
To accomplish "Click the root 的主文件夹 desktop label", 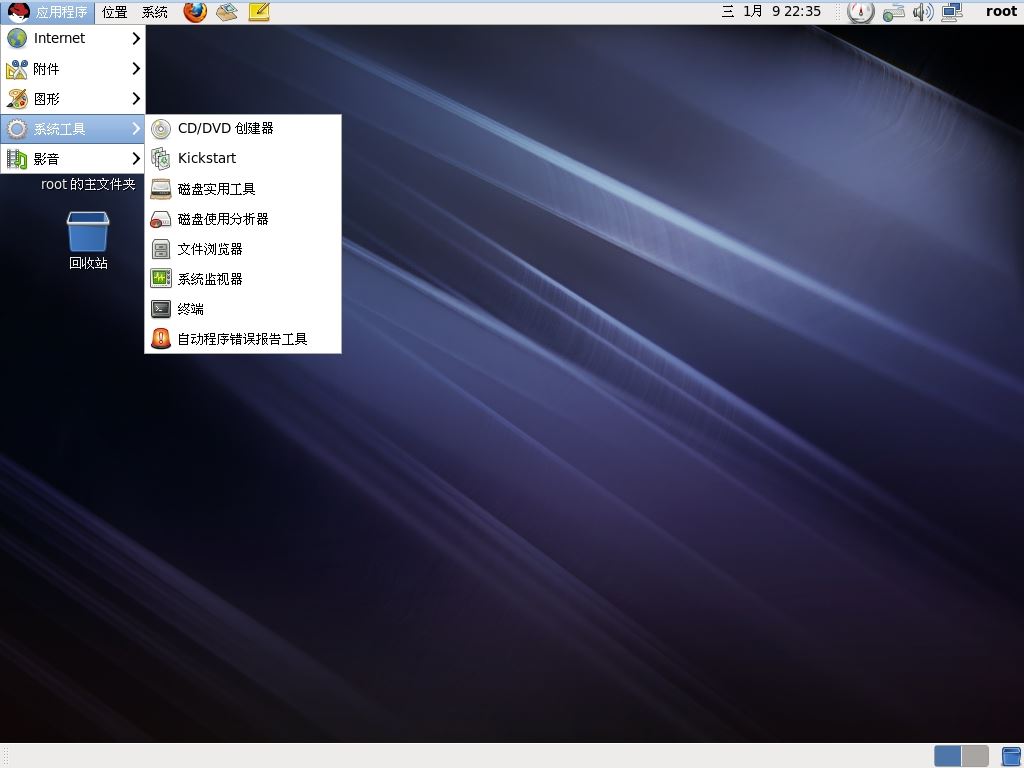I will (x=88, y=185).
